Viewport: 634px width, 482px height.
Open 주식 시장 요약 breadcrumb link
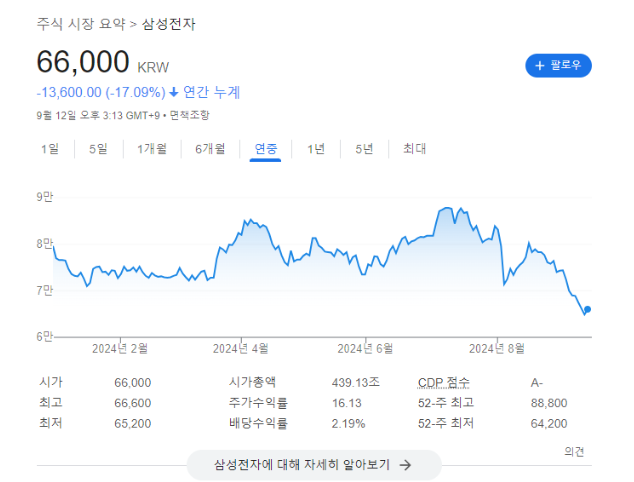[81, 24]
